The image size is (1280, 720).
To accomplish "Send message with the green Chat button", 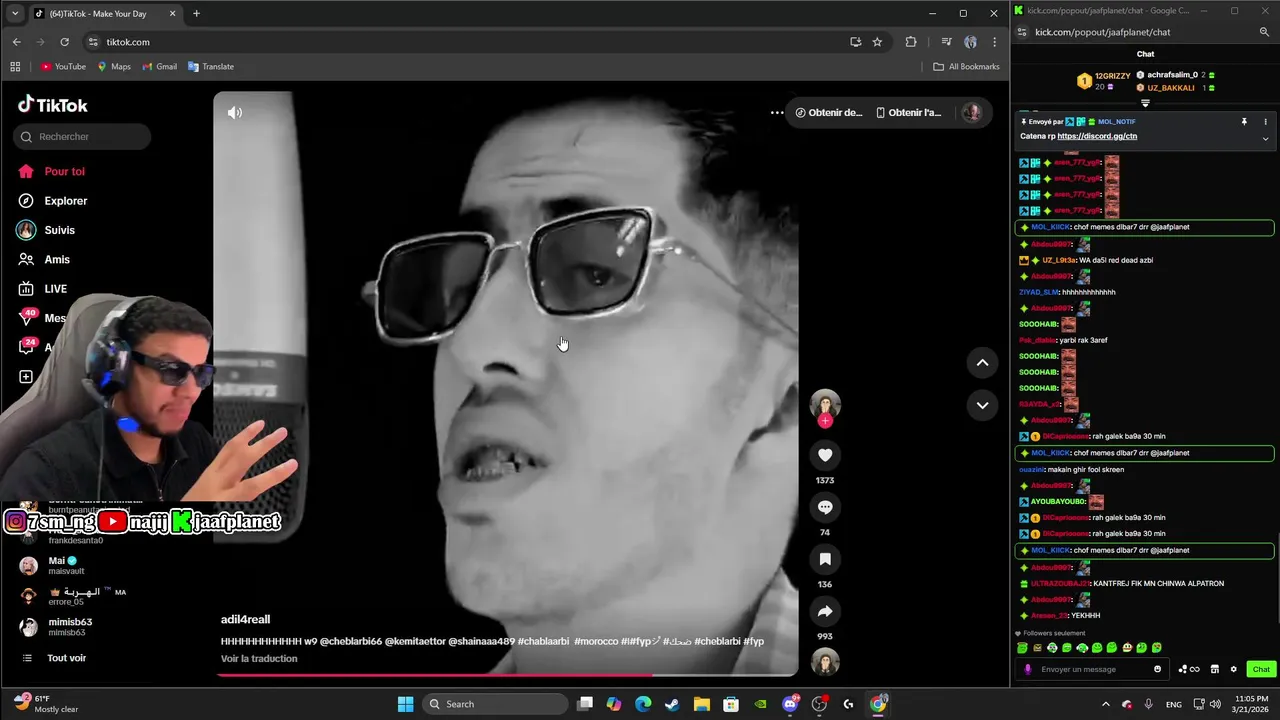I will pos(1261,669).
